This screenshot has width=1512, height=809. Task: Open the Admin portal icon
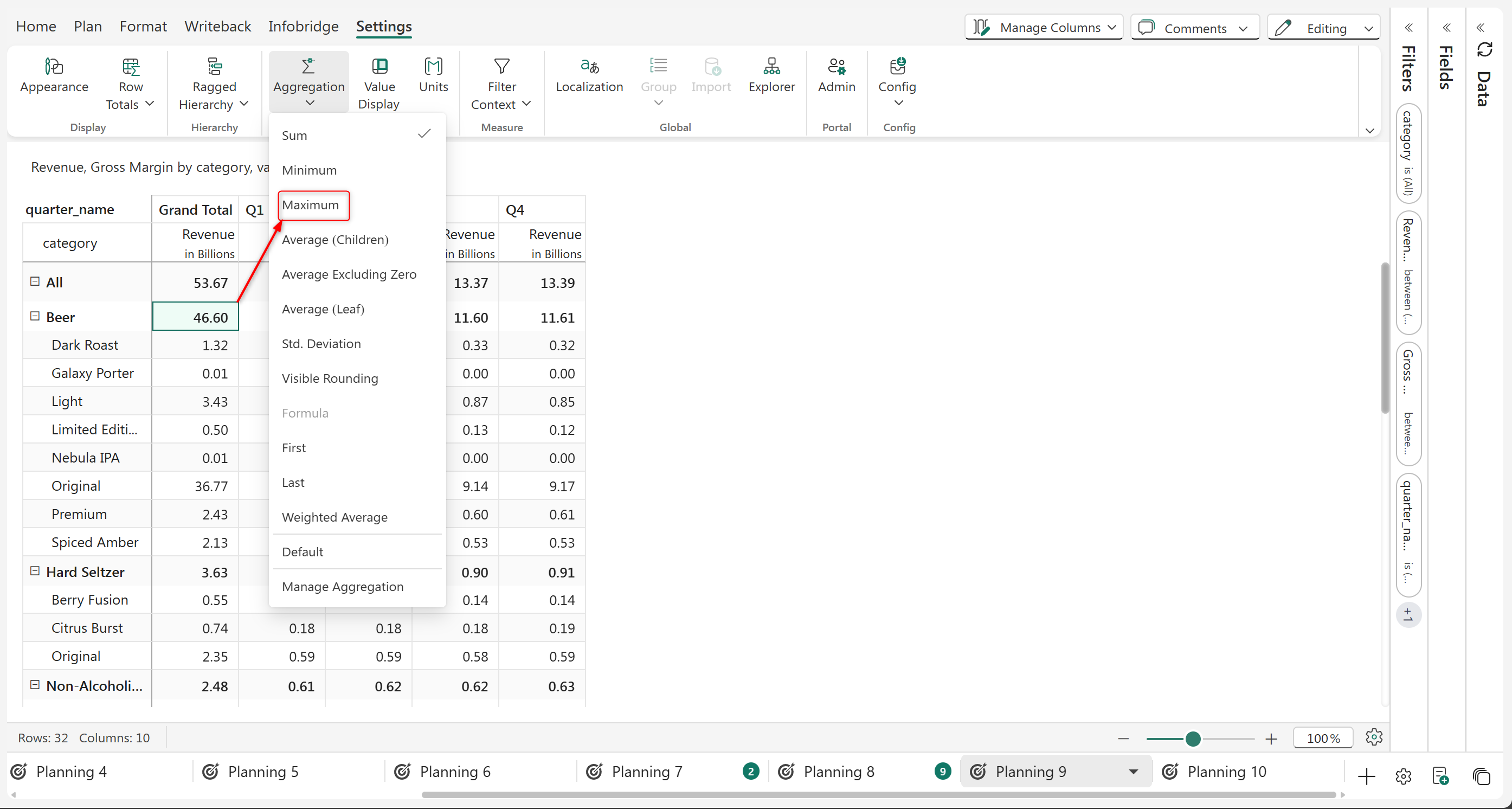[x=836, y=67]
